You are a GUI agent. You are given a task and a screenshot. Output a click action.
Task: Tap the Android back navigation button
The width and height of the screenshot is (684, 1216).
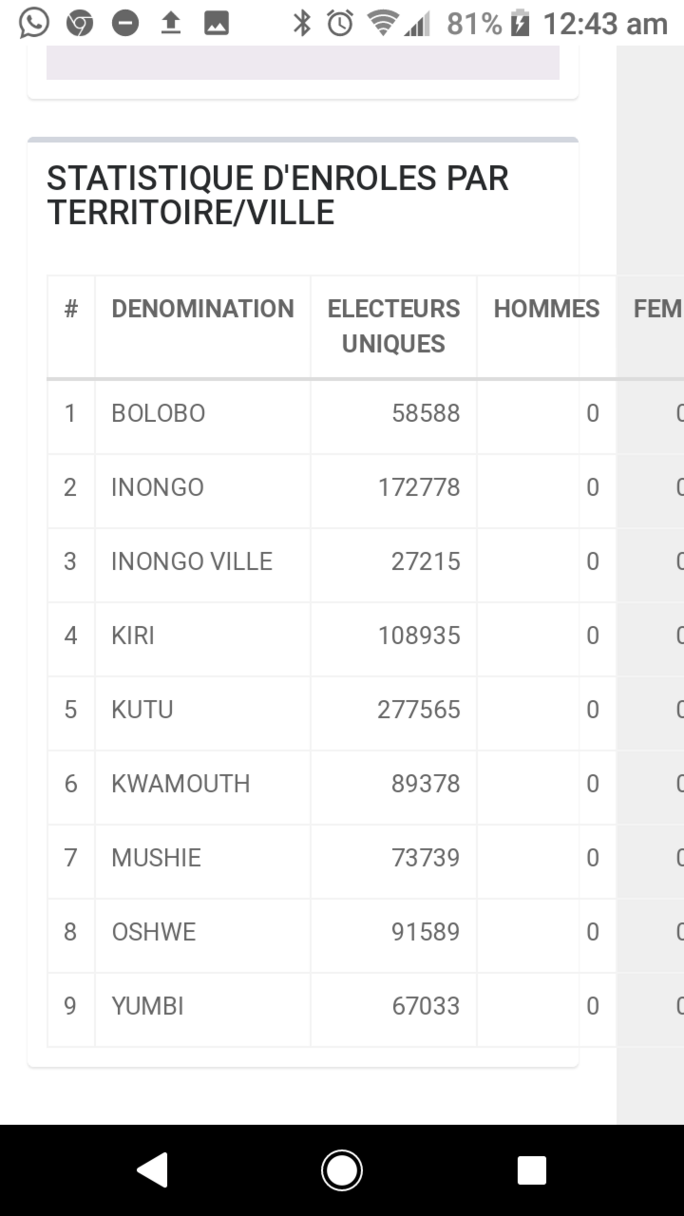pyautogui.click(x=153, y=1170)
